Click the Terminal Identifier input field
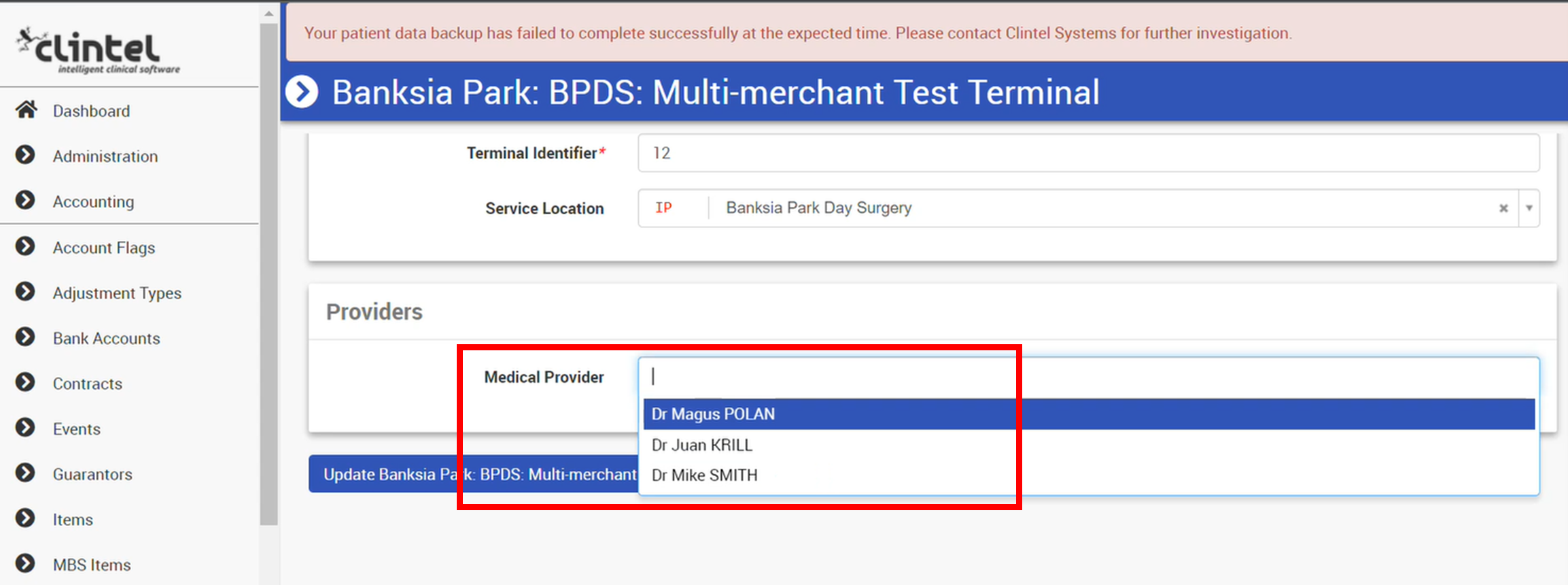 pyautogui.click(x=1087, y=153)
